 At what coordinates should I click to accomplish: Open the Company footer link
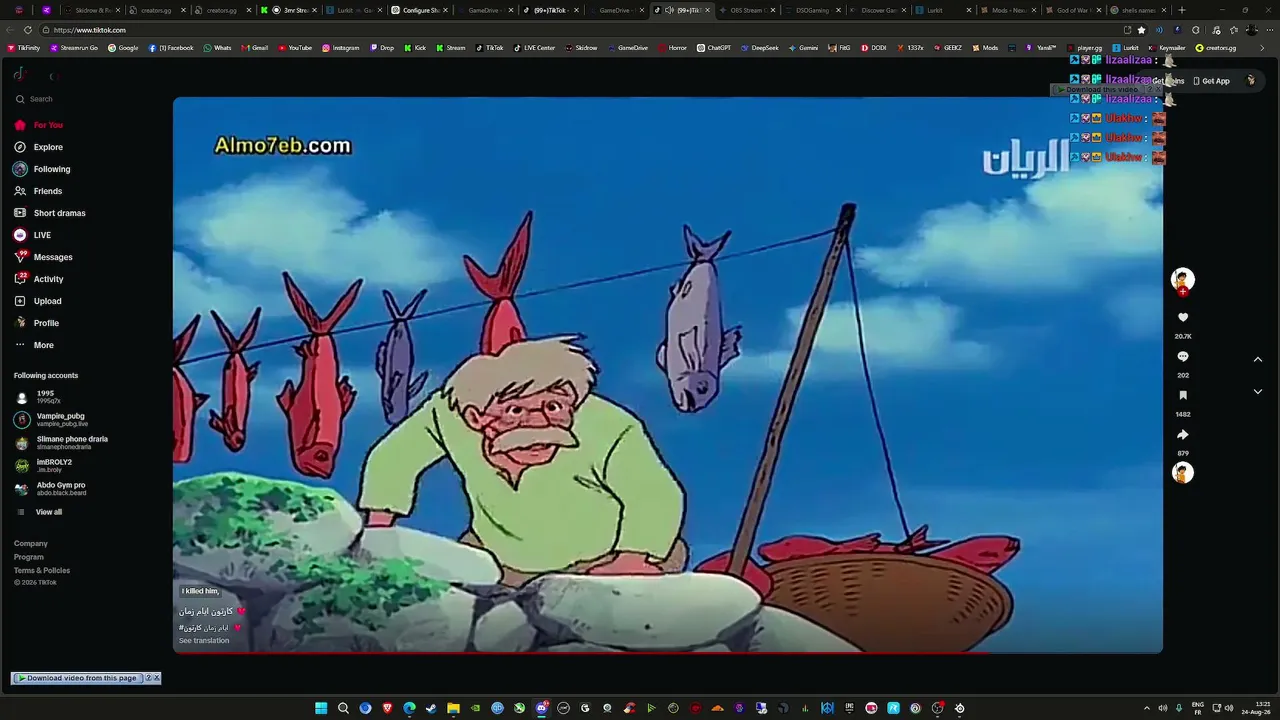click(x=31, y=544)
